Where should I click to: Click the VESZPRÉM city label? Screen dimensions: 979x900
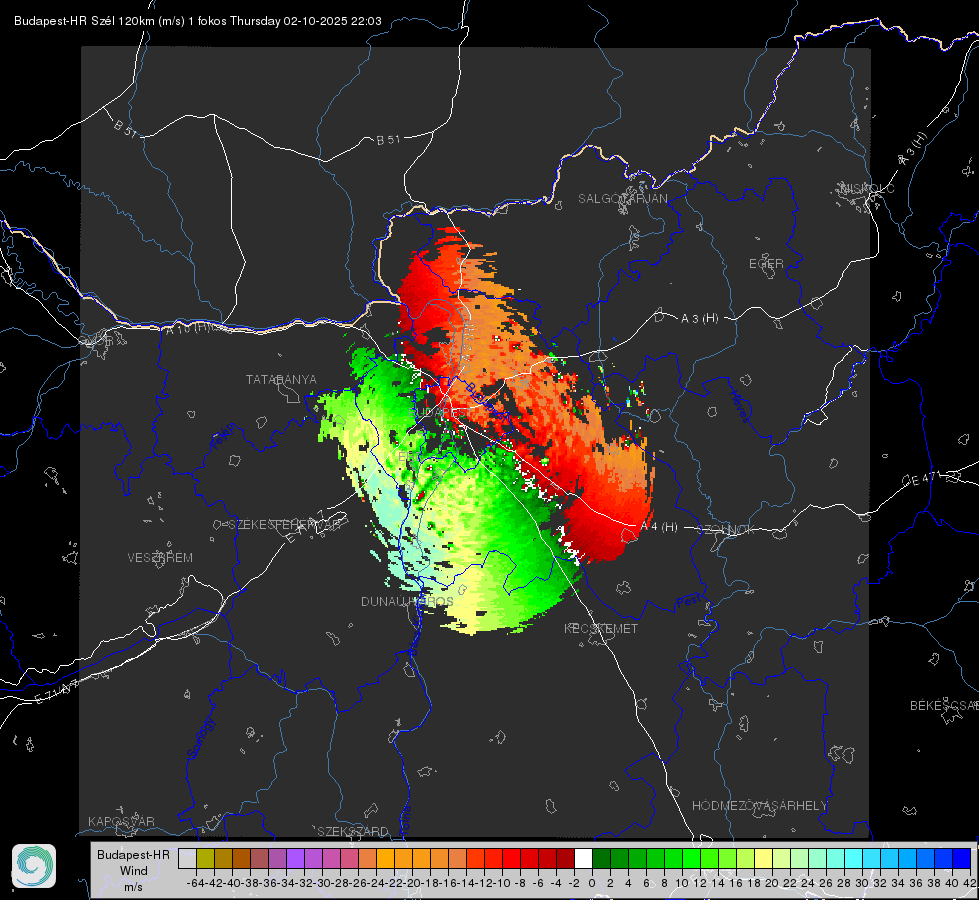click(160, 557)
